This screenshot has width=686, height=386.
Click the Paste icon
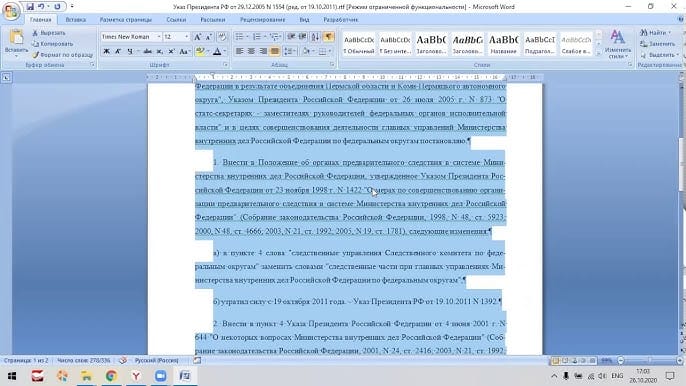coord(17,43)
